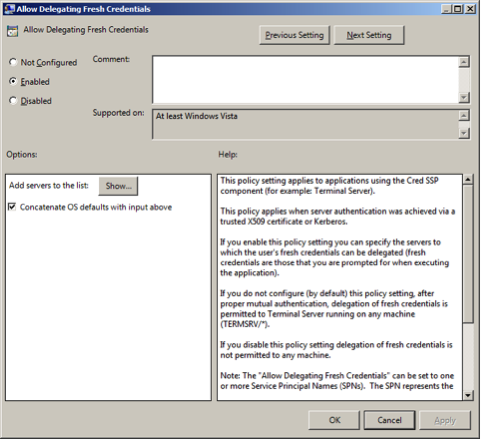Viewport: 481px width, 440px height.
Task: Go to Next Setting
Action: coord(369,35)
